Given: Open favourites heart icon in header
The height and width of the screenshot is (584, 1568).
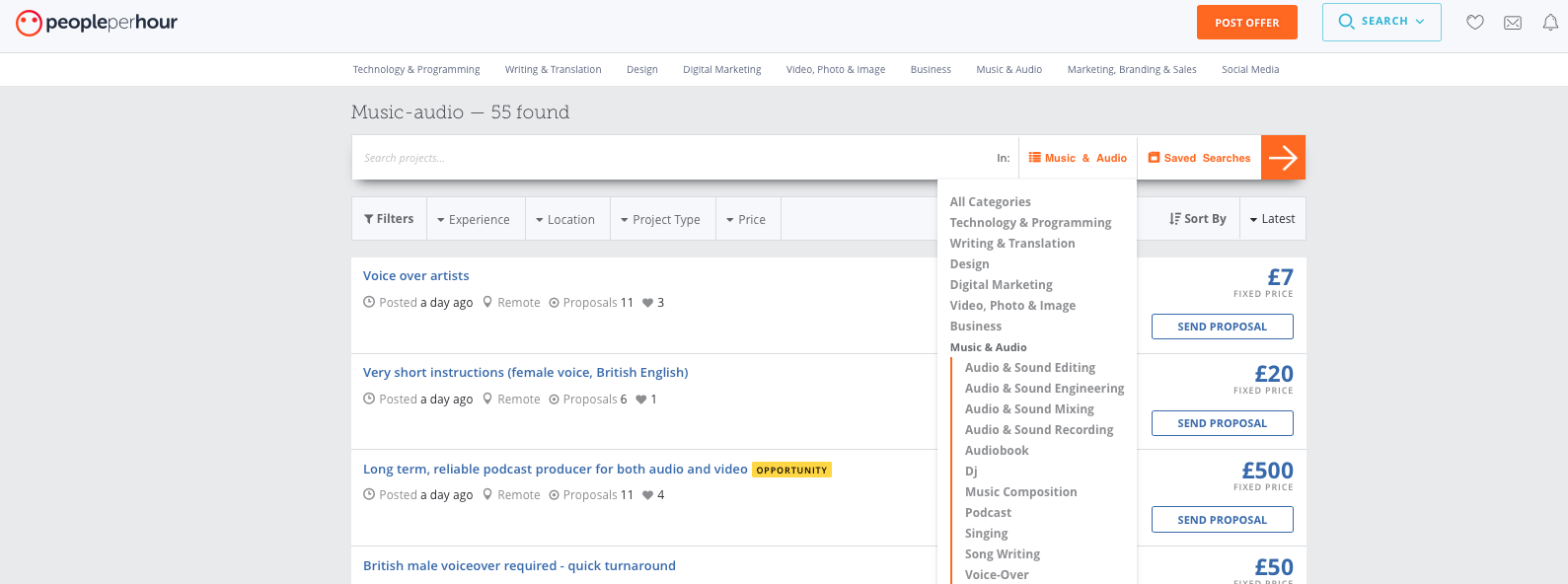Looking at the screenshot, I should pyautogui.click(x=1474, y=23).
